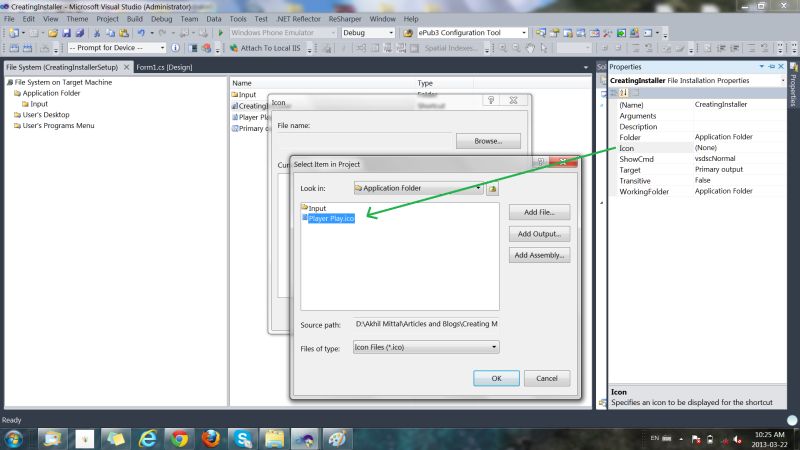This screenshot has width=800, height=450.
Task: Start debugging with green play icon
Action: point(220,33)
